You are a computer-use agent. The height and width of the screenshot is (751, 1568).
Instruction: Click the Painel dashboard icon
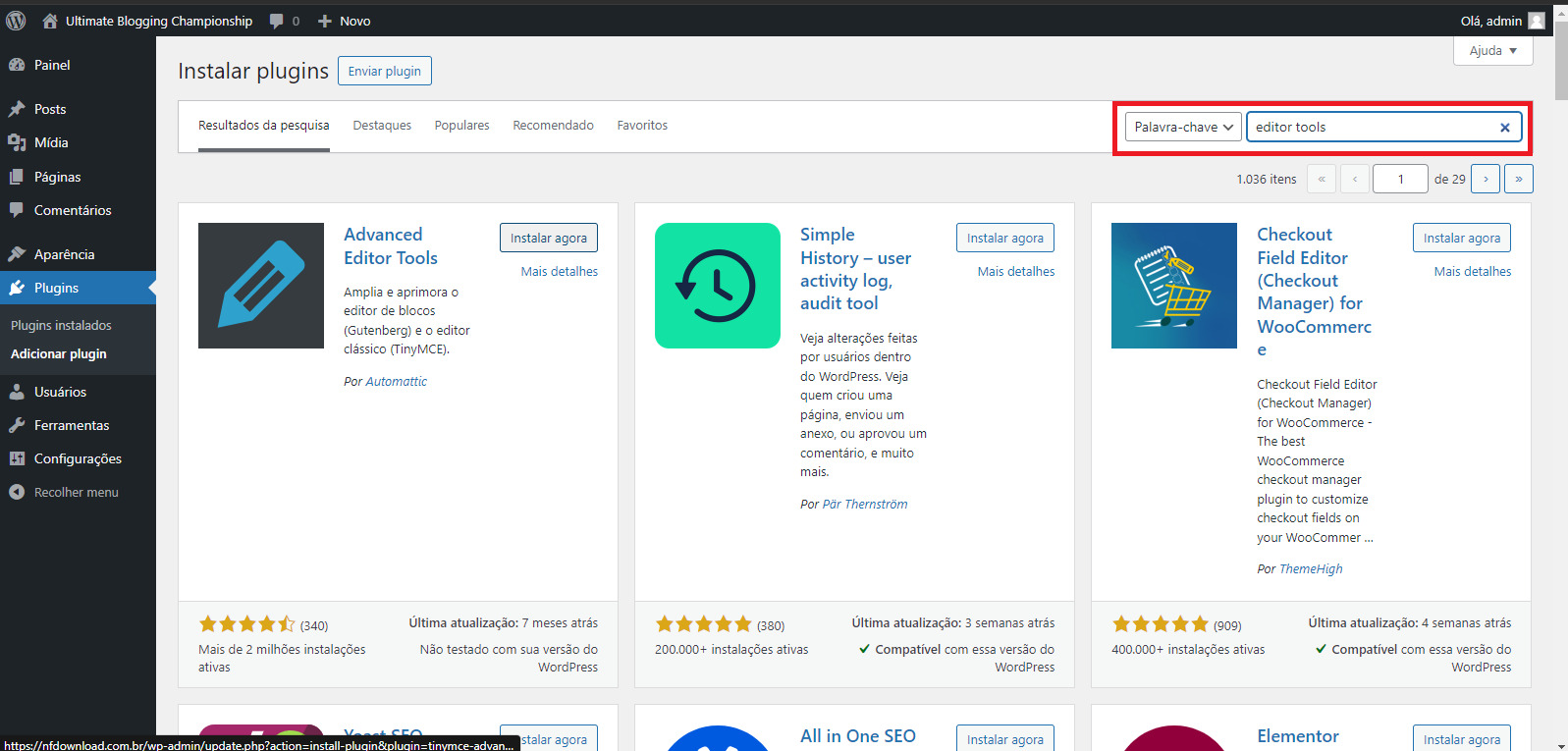pyautogui.click(x=17, y=65)
